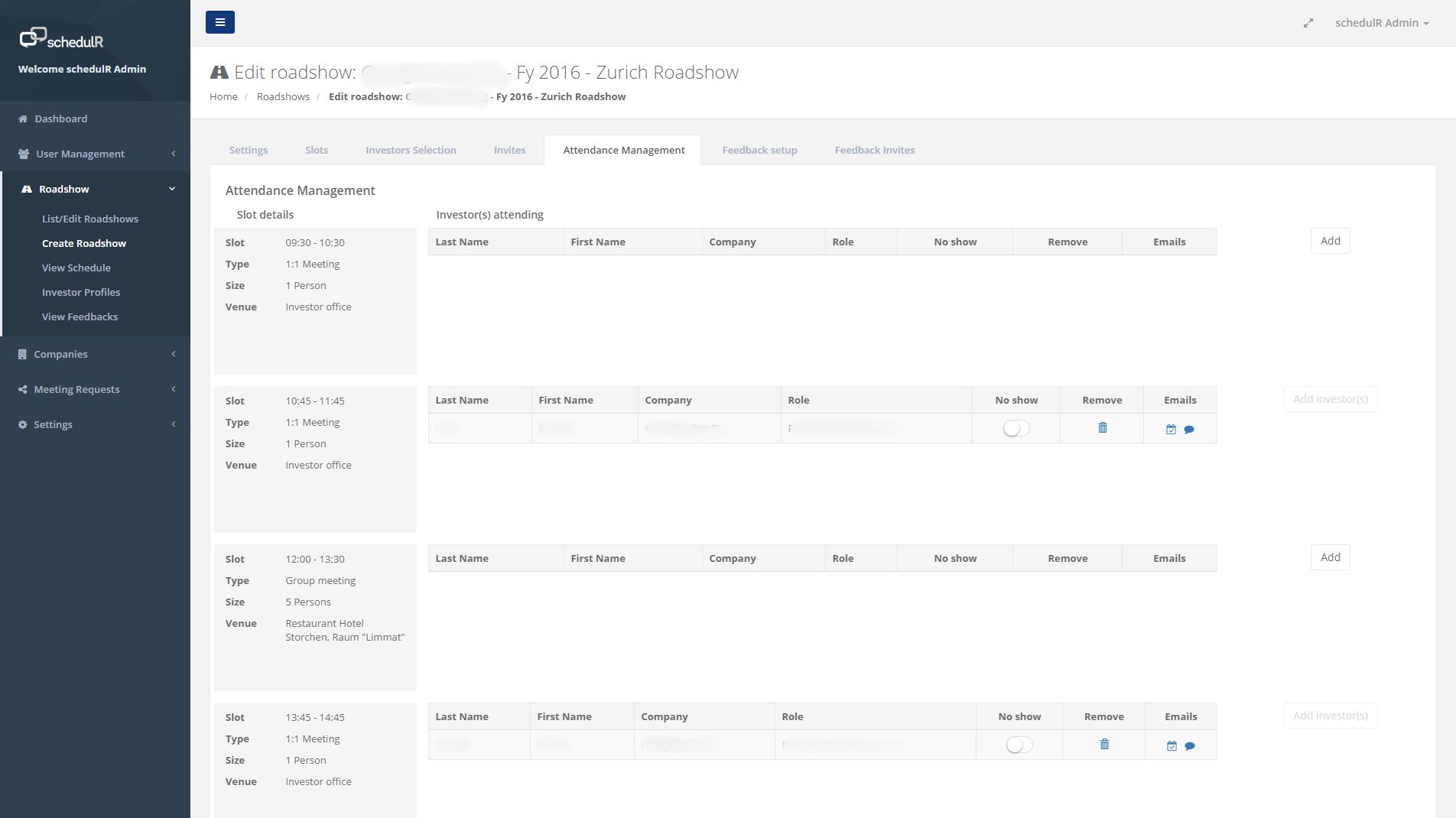Expand Meeting Requests chevron
Image resolution: width=1456 pixels, height=818 pixels.
click(174, 389)
